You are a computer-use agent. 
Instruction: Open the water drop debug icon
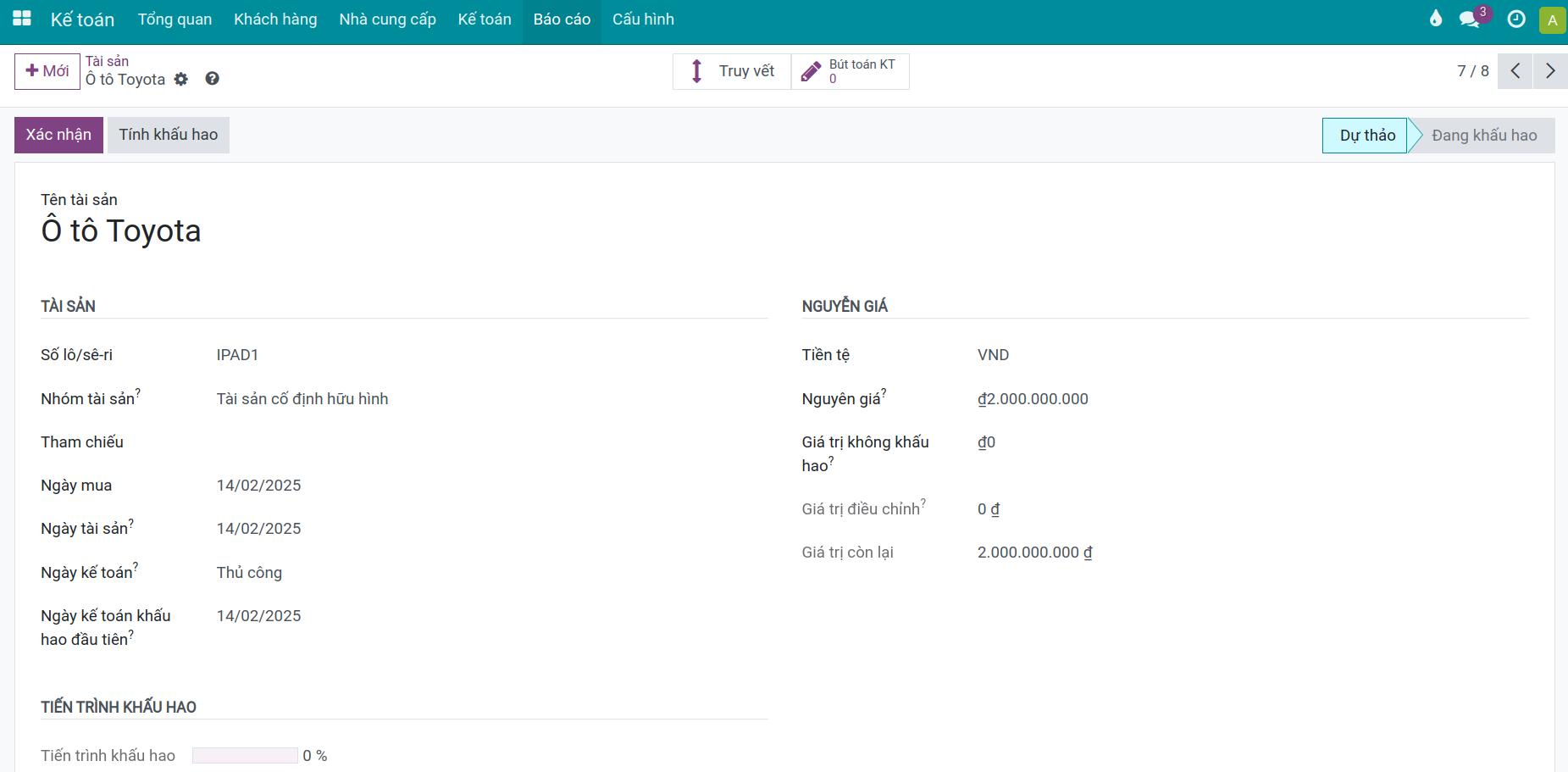(1436, 19)
